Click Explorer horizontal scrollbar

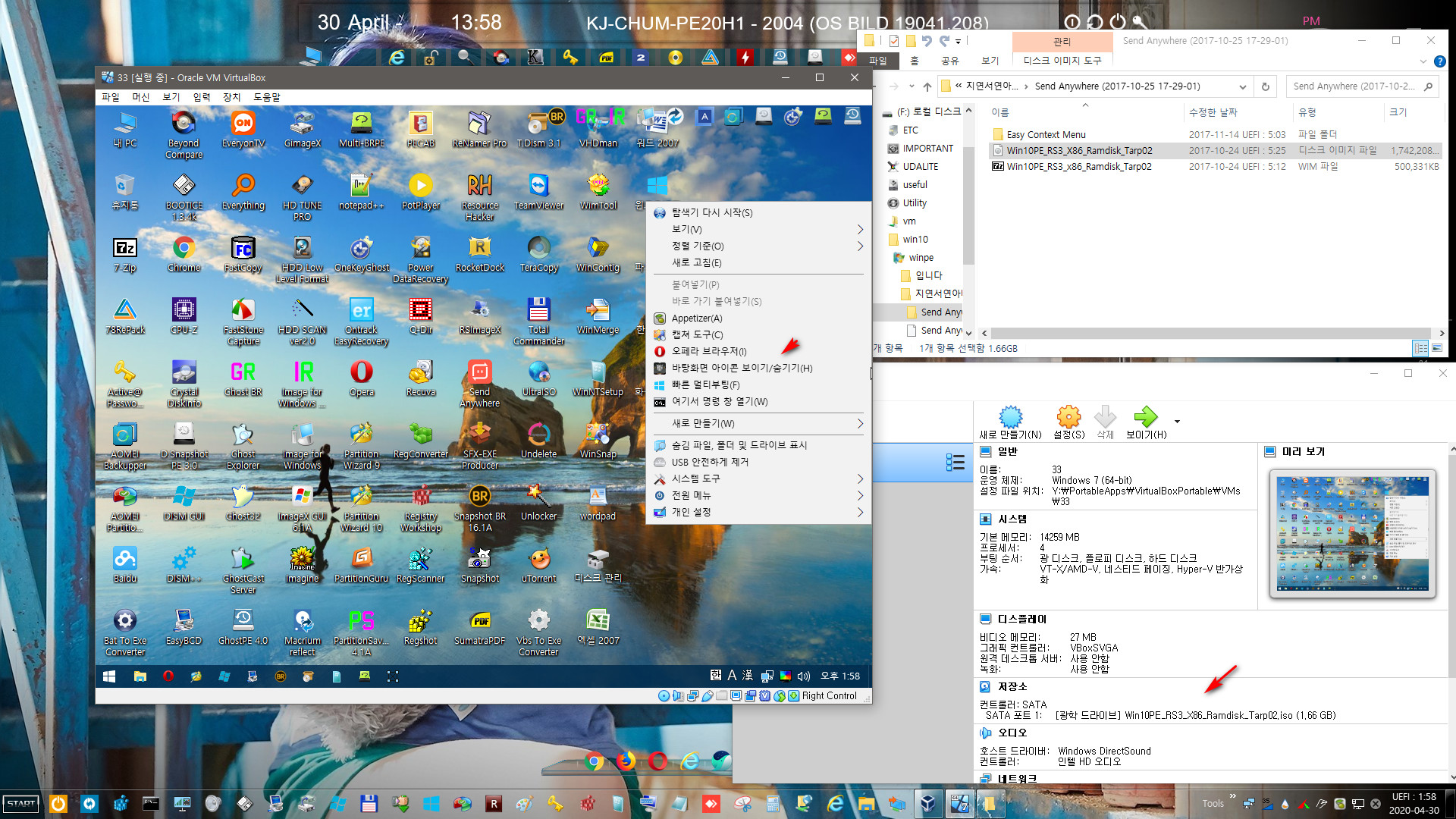(x=1211, y=333)
